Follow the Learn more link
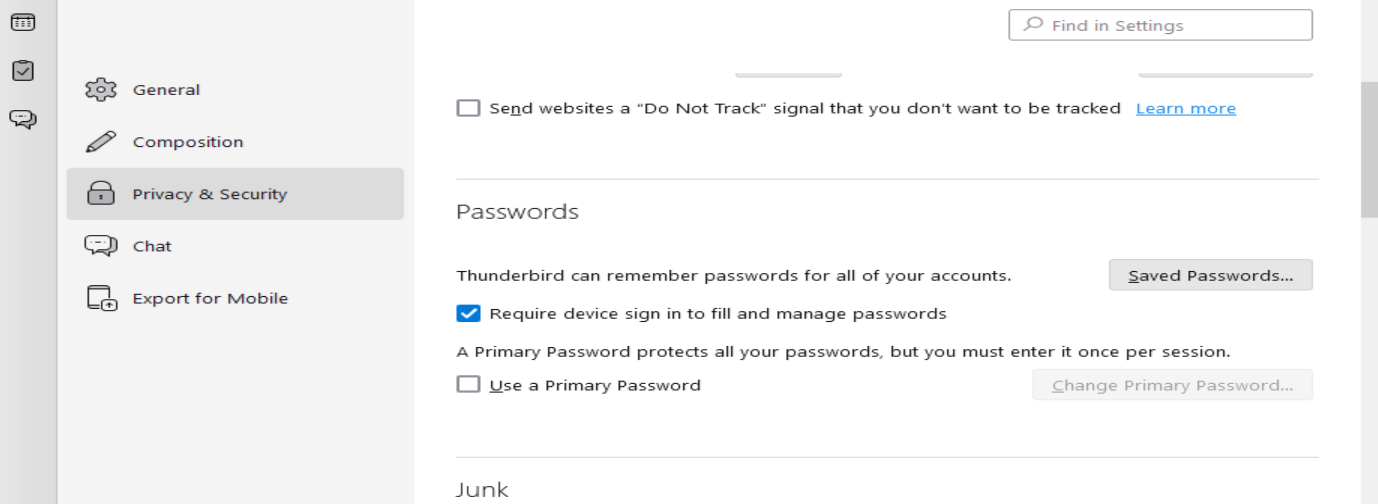 [x=1185, y=108]
